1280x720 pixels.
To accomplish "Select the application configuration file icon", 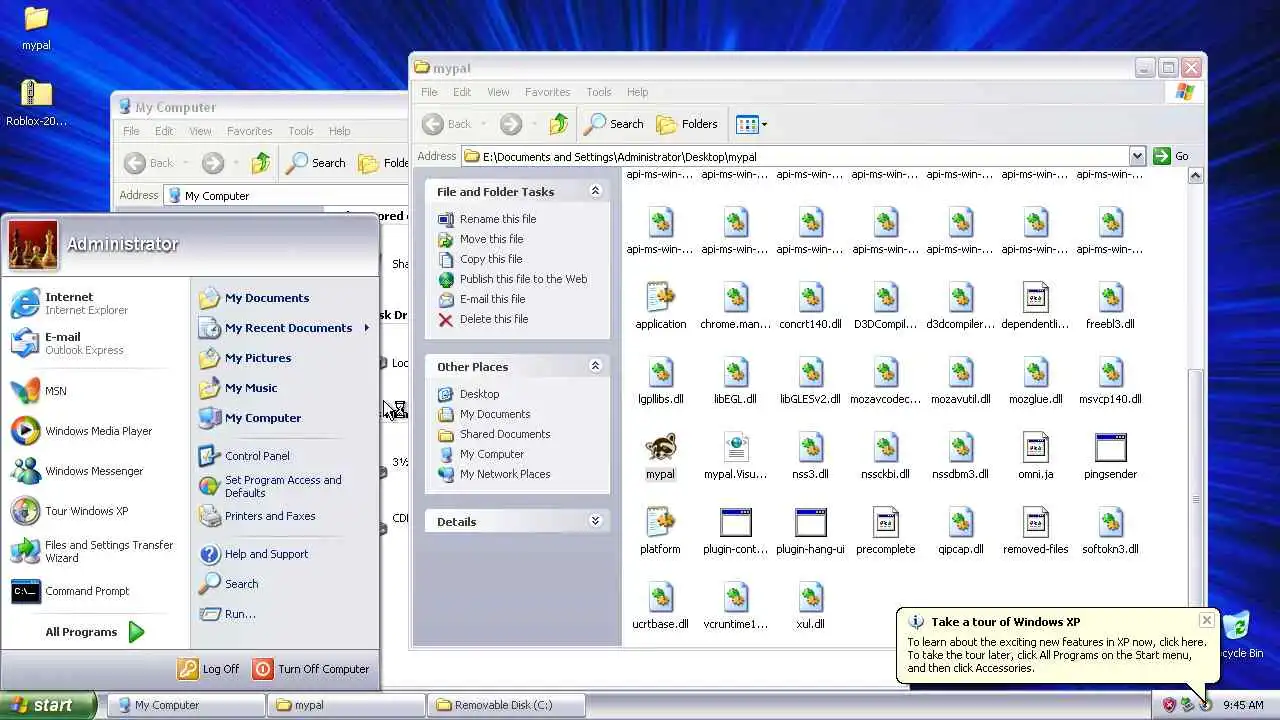I will pos(660,297).
